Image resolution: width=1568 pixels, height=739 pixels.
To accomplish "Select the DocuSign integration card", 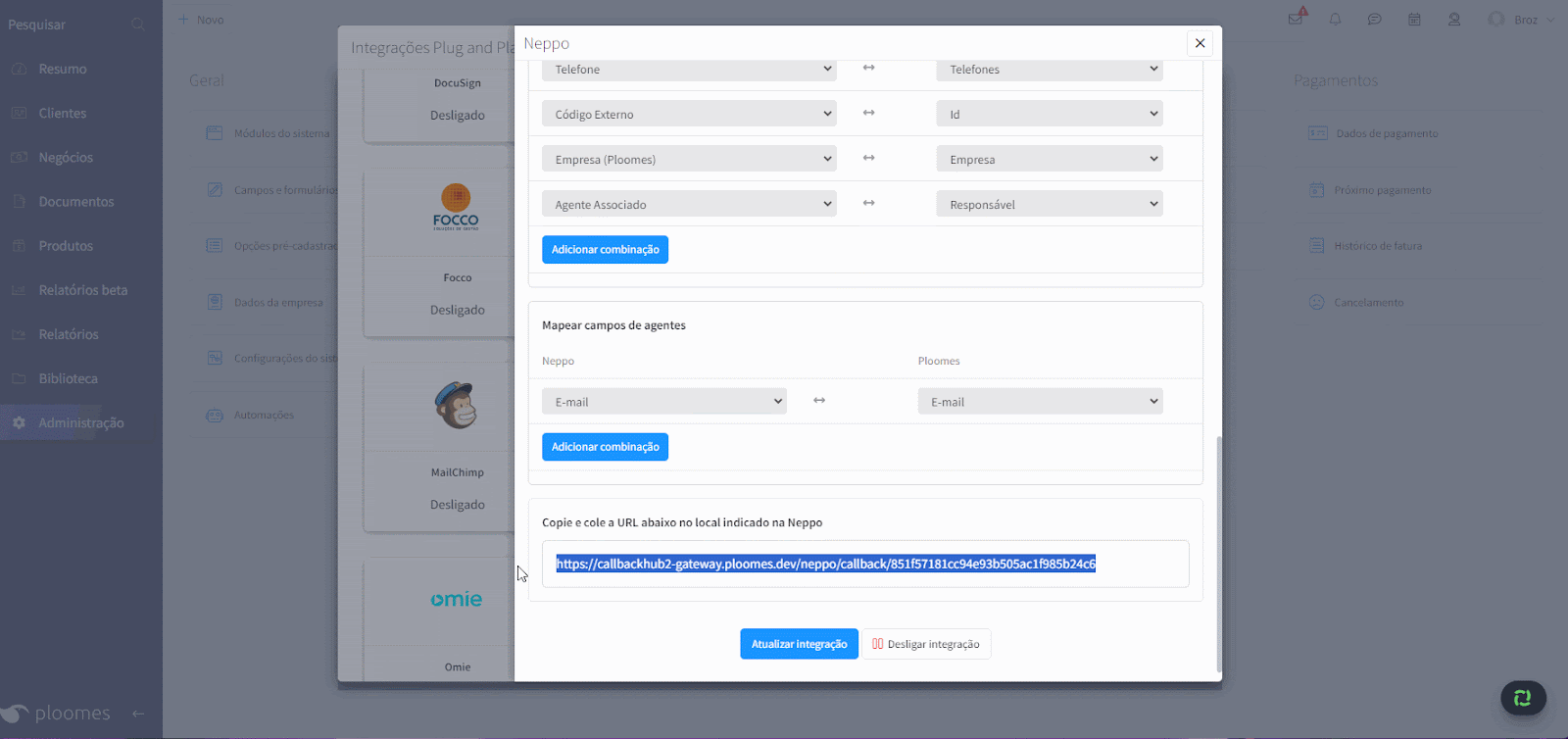I will 439,102.
